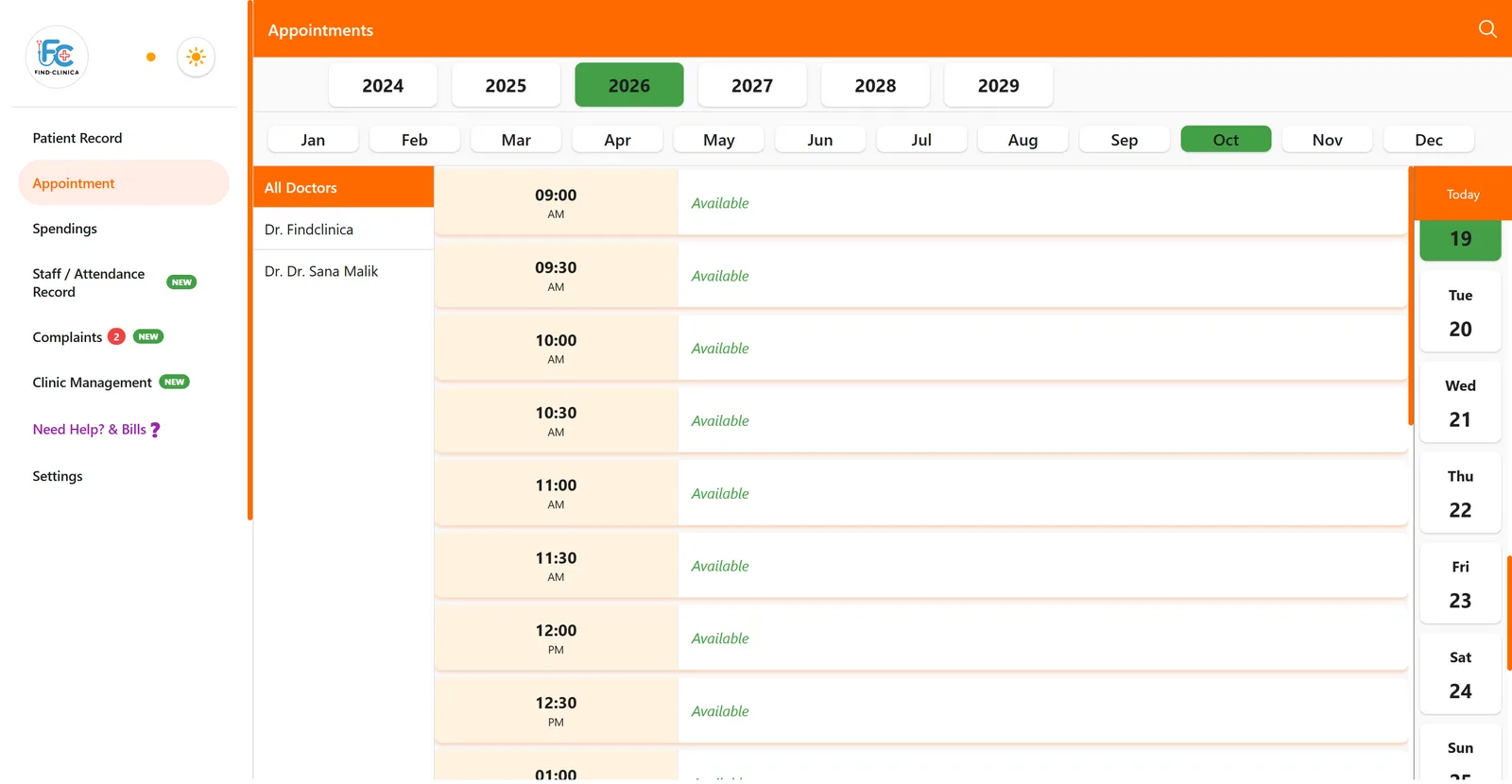This screenshot has height=784, width=1512.
Task: Select year 2024
Action: coord(383,85)
